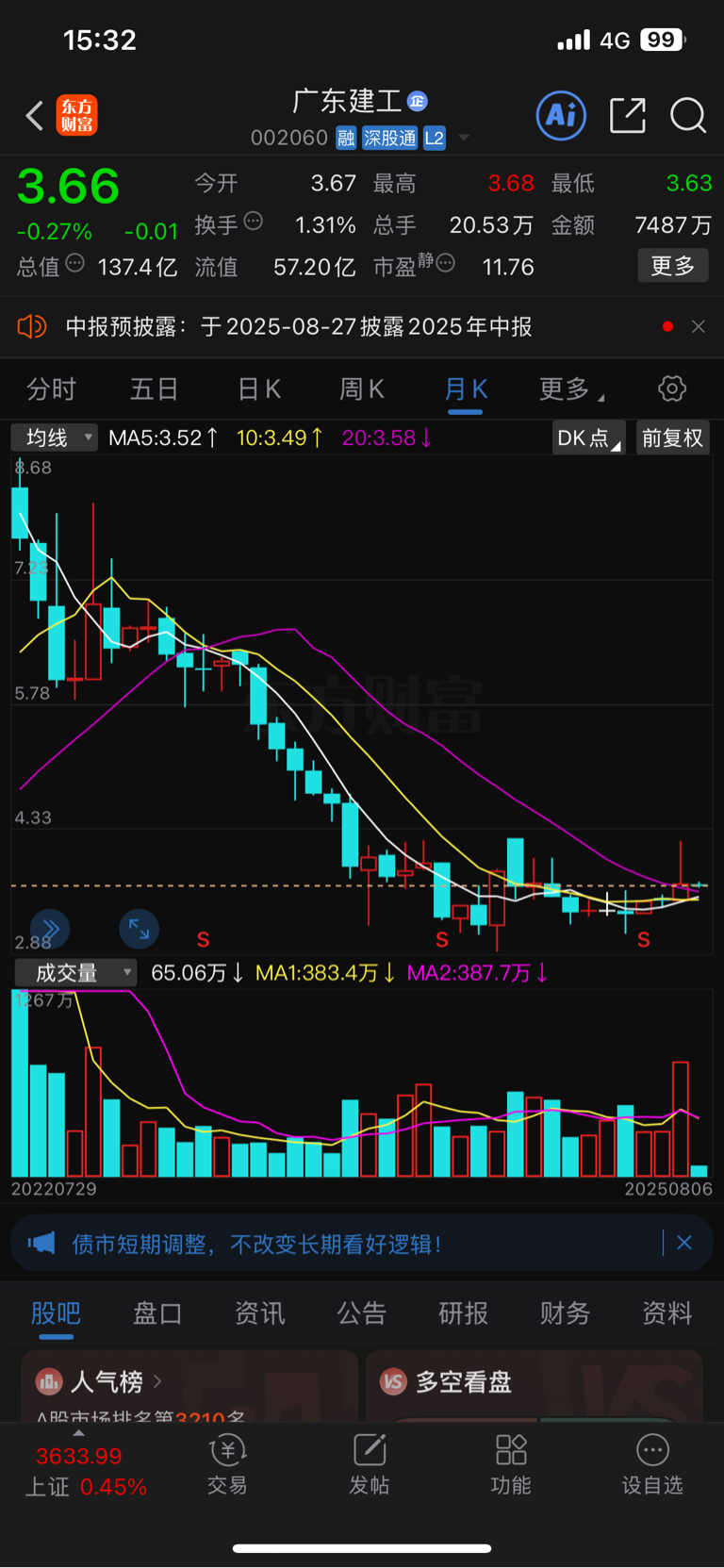The height and width of the screenshot is (1568, 724).
Task: Open the 研报 tab
Action: [464, 1312]
